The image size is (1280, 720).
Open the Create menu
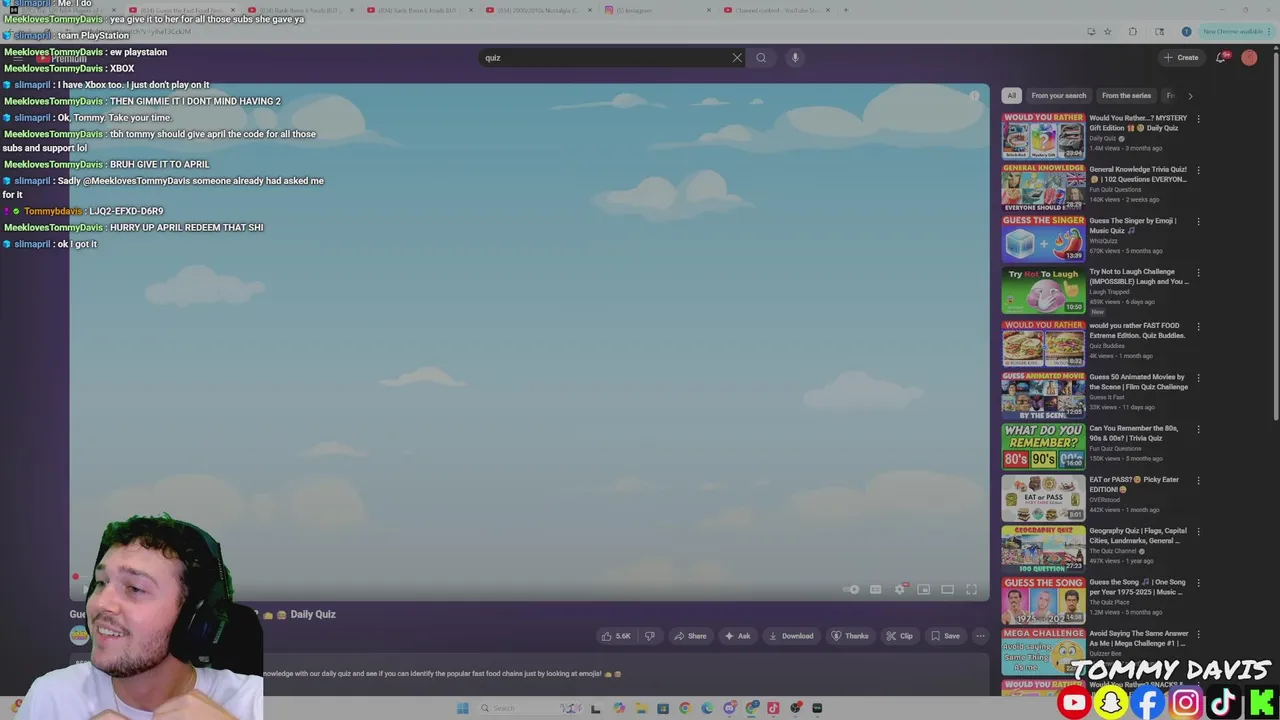point(1181,57)
